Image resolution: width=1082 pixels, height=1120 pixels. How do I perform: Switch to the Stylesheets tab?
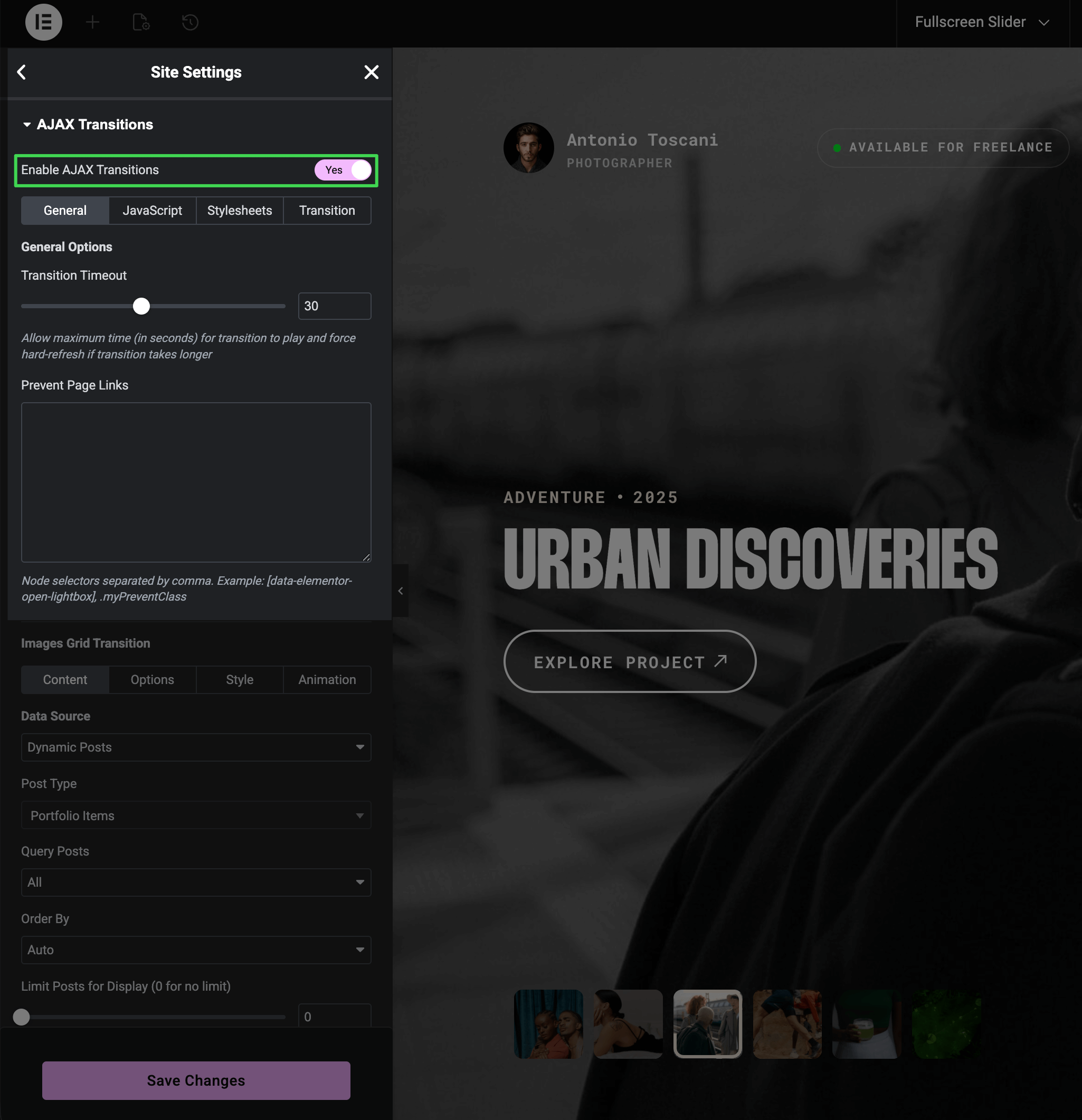(x=240, y=210)
